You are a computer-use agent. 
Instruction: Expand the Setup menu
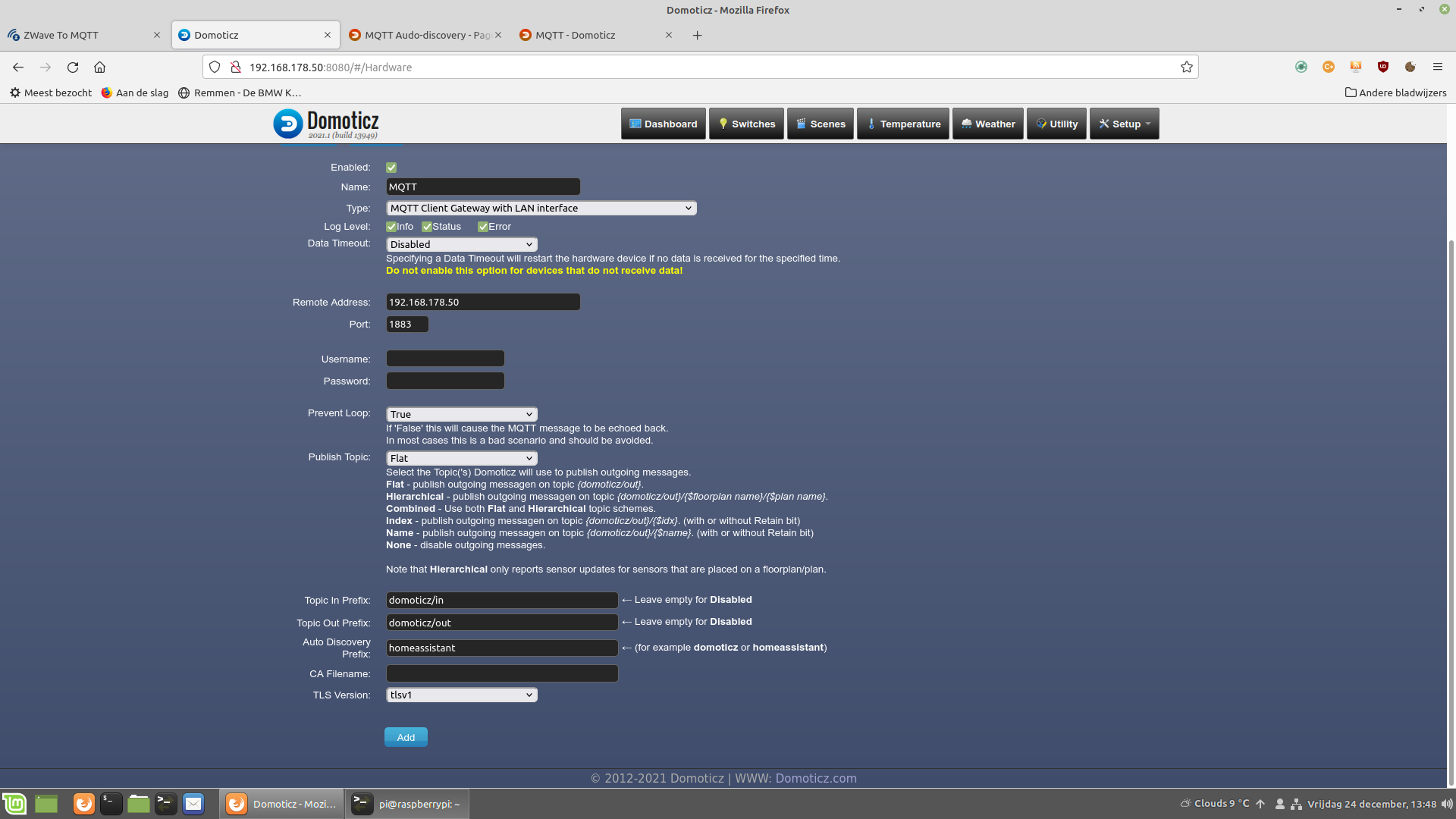(x=1124, y=124)
